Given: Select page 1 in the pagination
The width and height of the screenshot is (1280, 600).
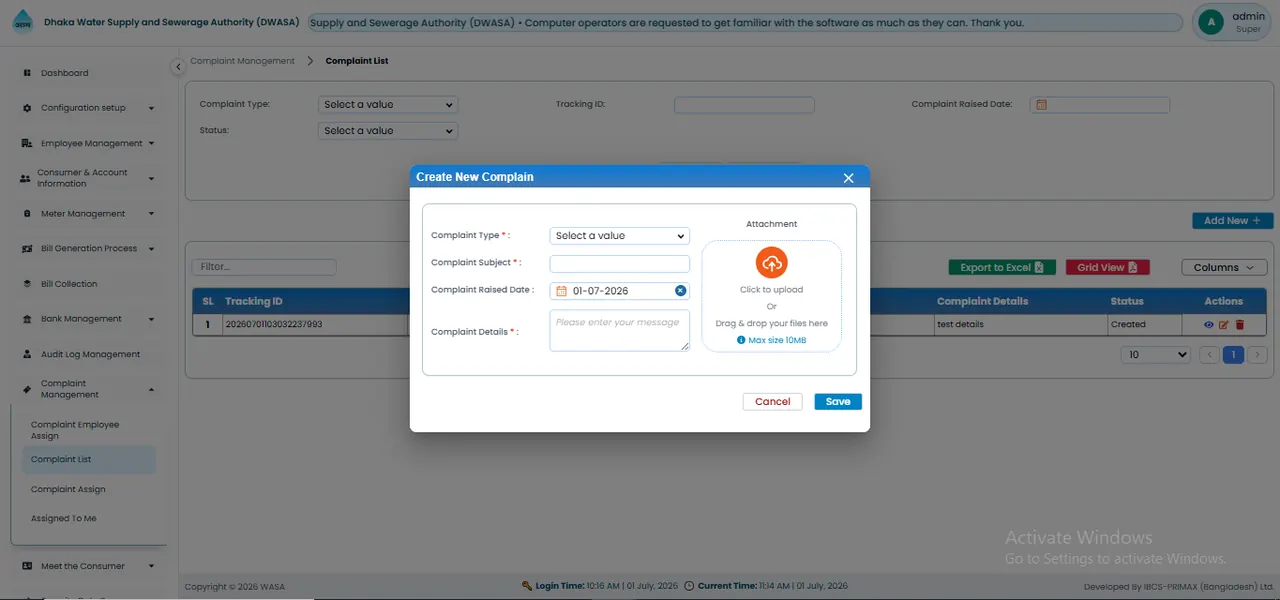Looking at the screenshot, I should (1234, 354).
